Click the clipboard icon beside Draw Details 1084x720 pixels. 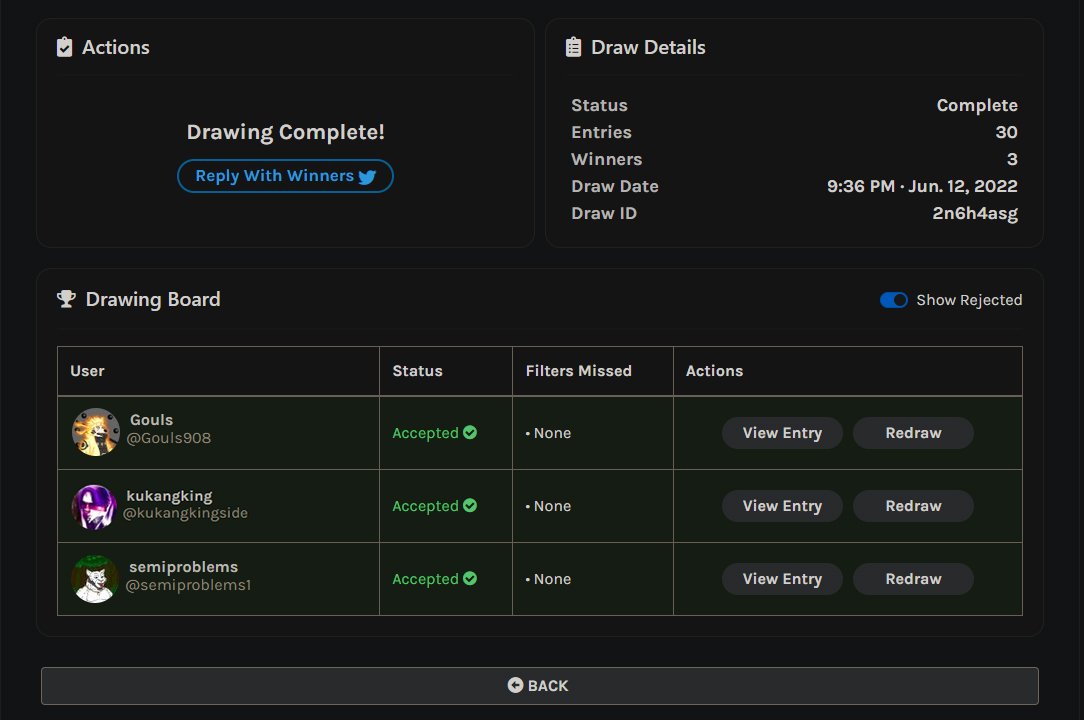point(573,46)
